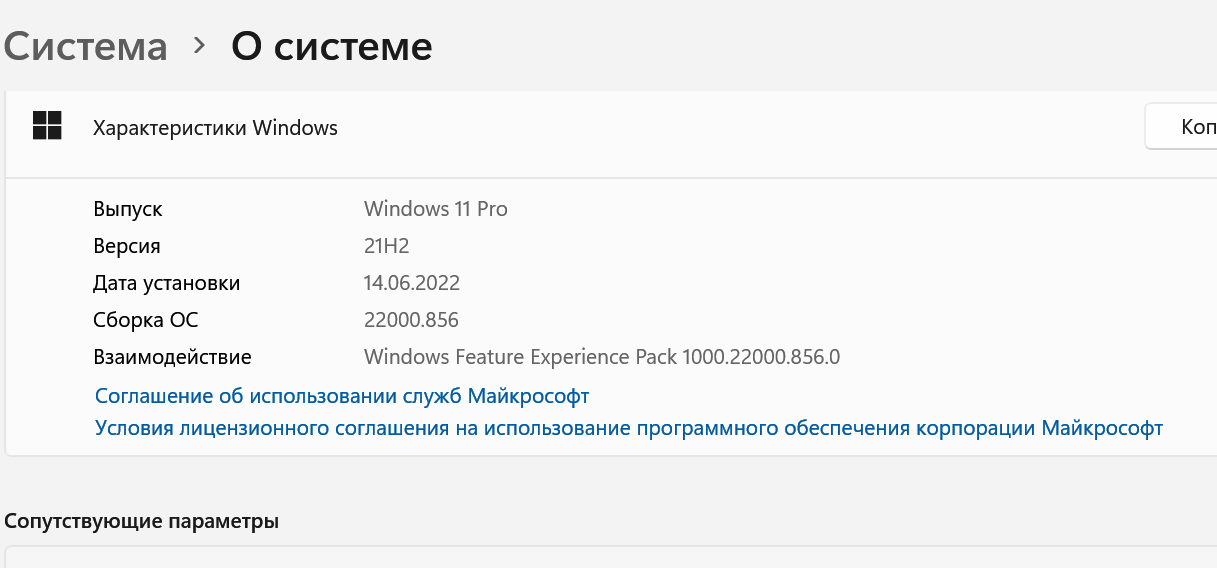The image size is (1217, 568).
Task: Click the breadcrumb chevron separator
Action: point(199,45)
